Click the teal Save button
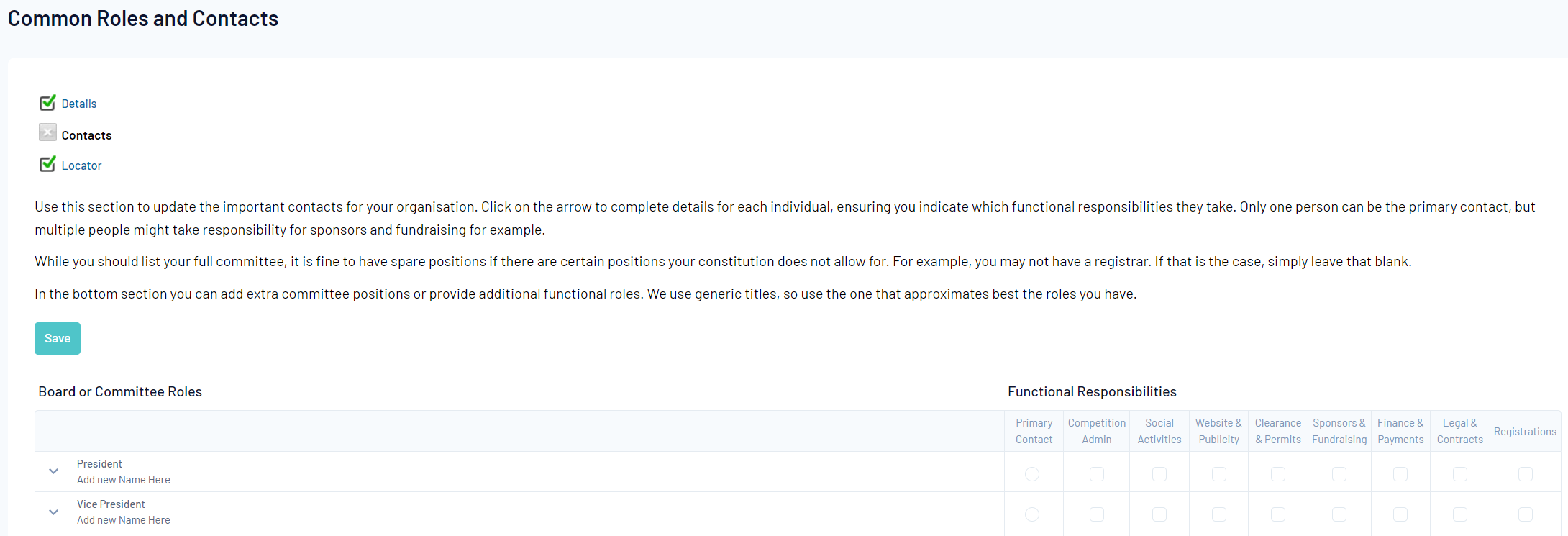 pyautogui.click(x=58, y=338)
